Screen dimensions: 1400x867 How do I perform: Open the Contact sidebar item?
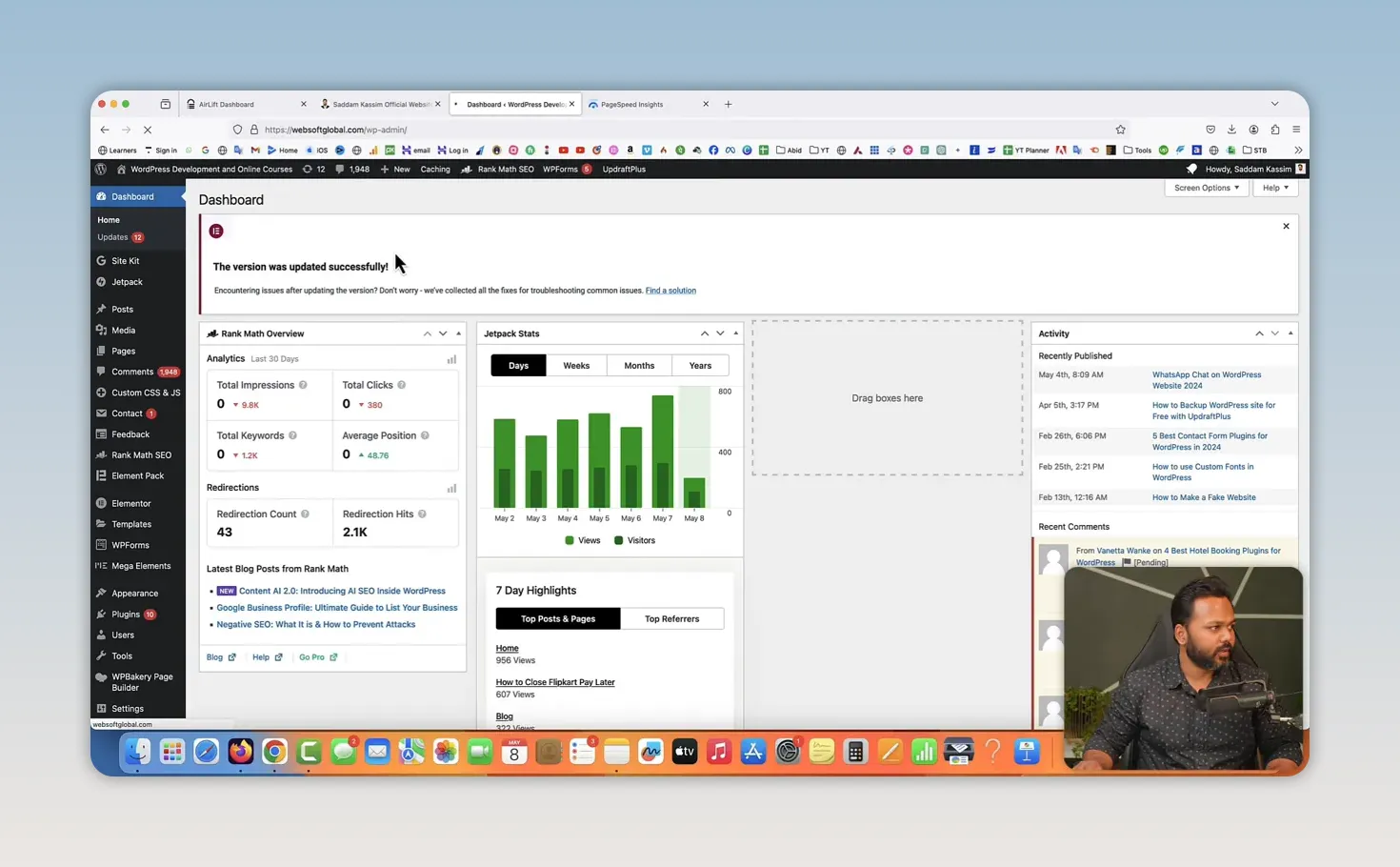[x=127, y=413]
